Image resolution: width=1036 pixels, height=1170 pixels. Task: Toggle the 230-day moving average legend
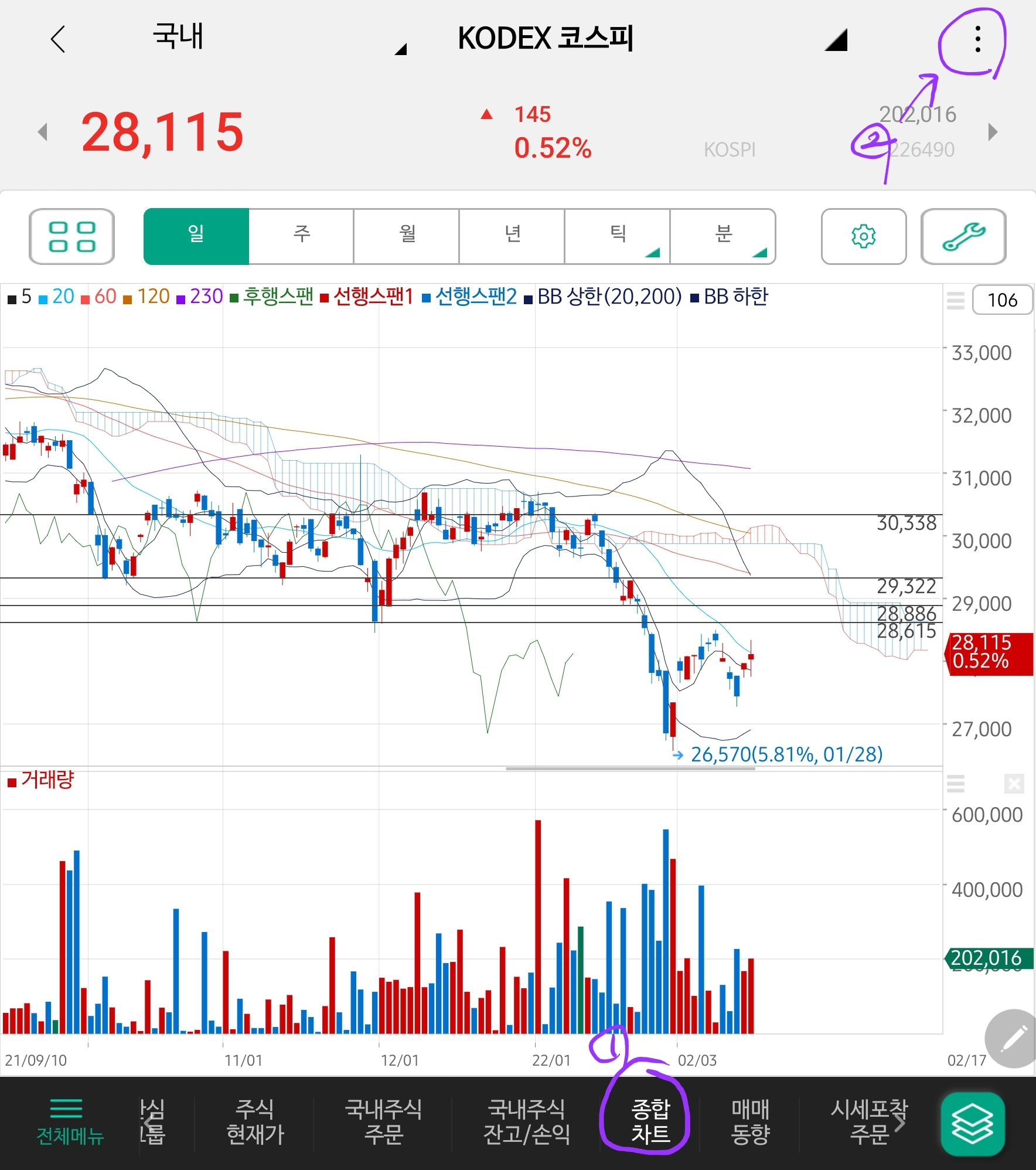point(200,297)
